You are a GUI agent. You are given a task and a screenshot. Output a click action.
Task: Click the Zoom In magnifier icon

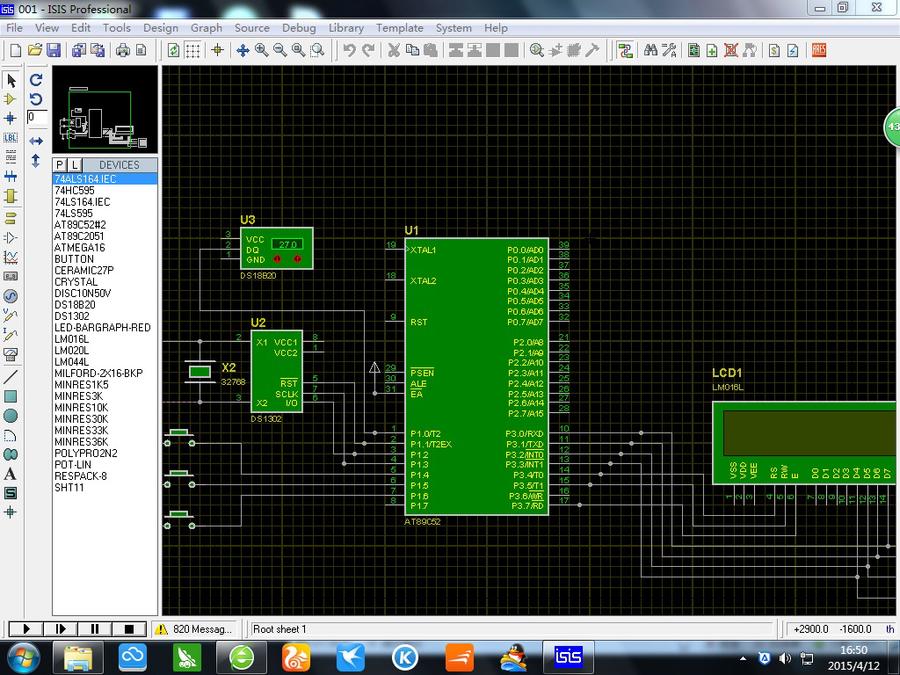261,50
